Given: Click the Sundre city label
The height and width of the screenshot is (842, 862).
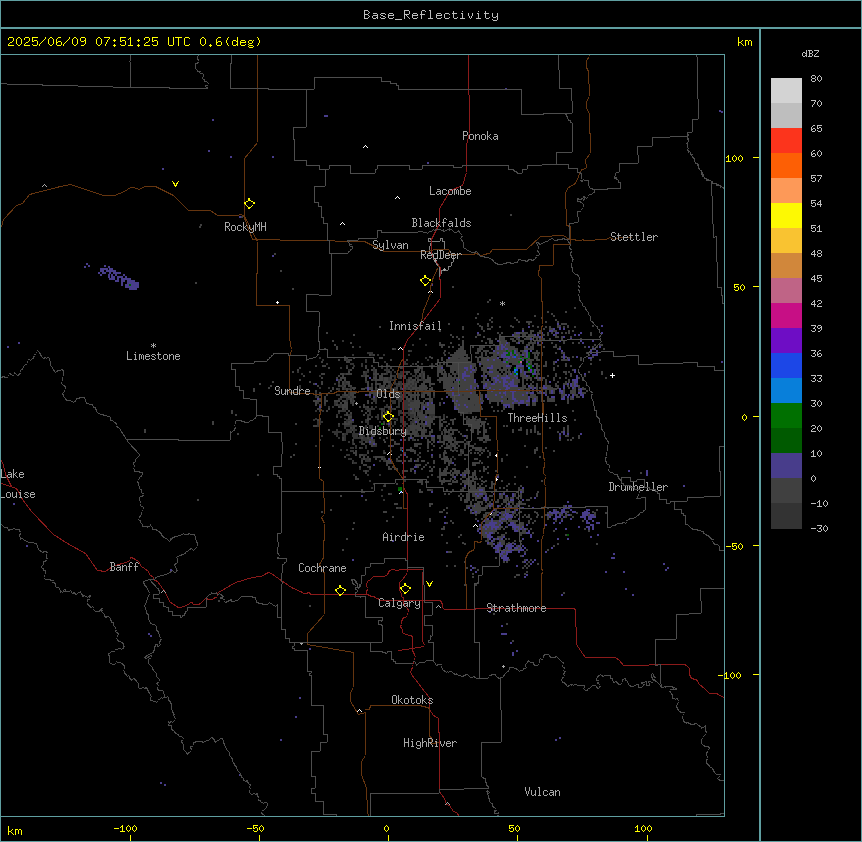Looking at the screenshot, I should (292, 391).
